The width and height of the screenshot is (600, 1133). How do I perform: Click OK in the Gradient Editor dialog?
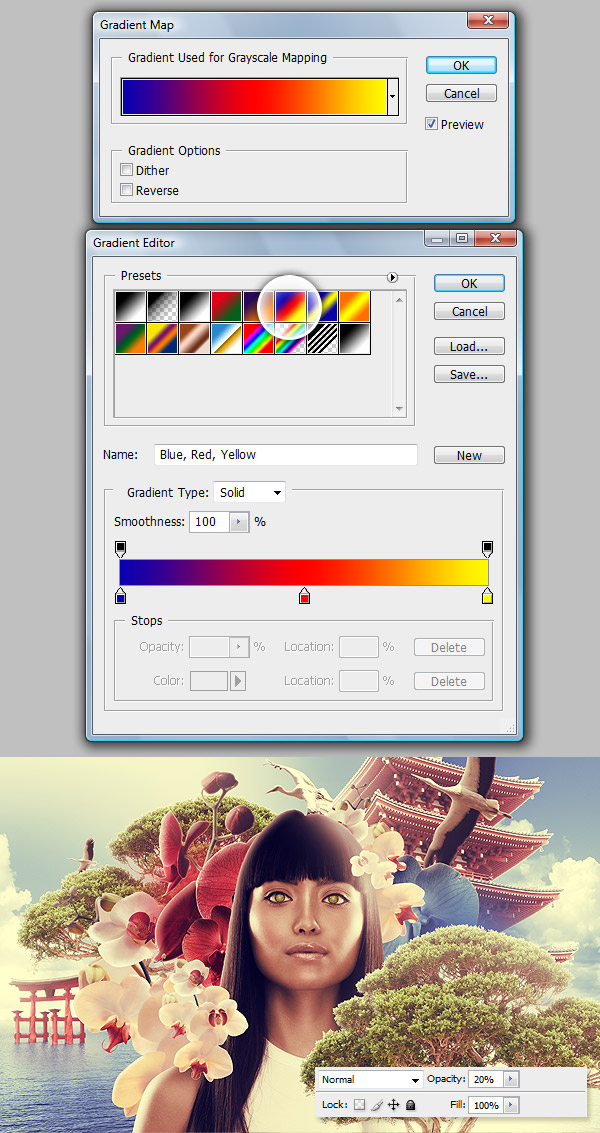469,283
